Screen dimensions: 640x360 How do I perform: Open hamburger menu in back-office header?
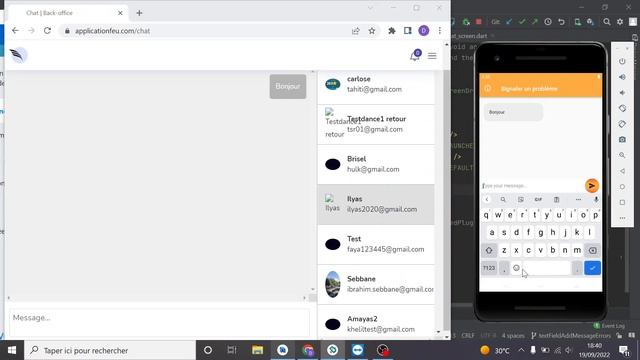point(432,56)
